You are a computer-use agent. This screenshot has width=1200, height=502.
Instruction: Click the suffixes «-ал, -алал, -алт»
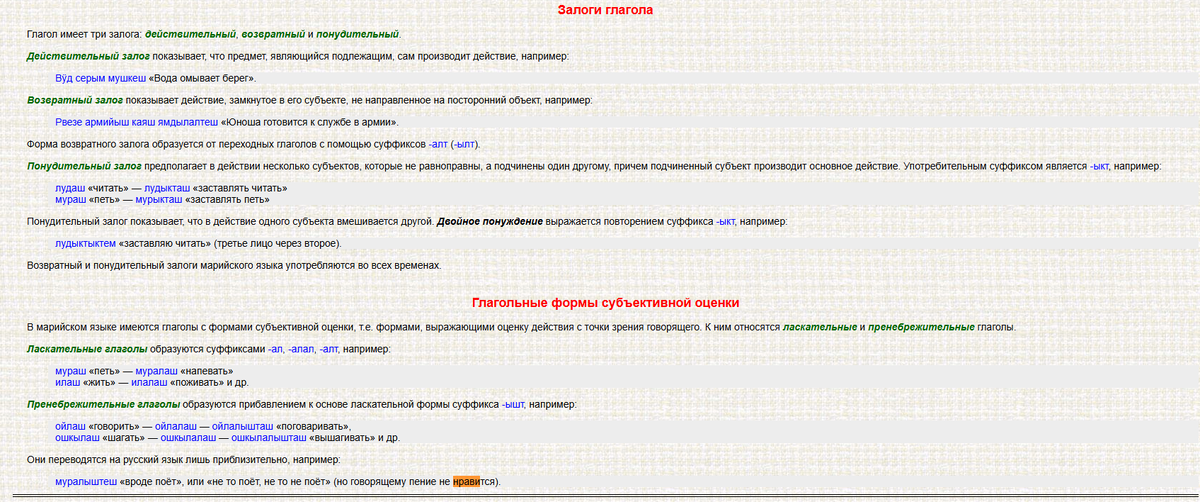[x=303, y=349]
